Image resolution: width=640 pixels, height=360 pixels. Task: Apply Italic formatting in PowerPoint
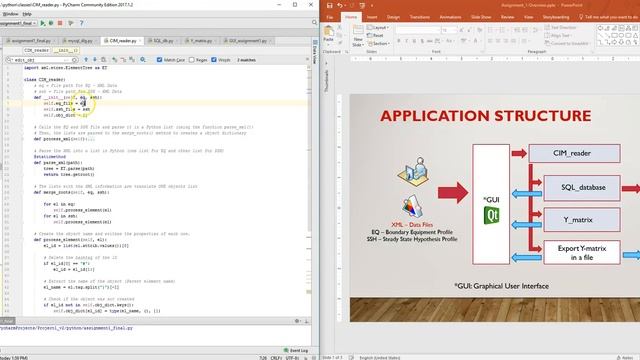click(407, 41)
